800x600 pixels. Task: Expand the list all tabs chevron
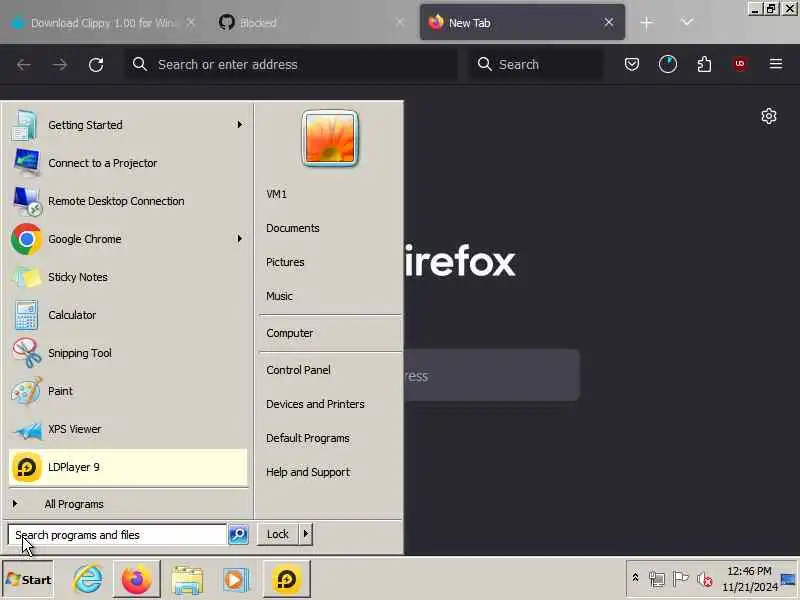tap(687, 22)
